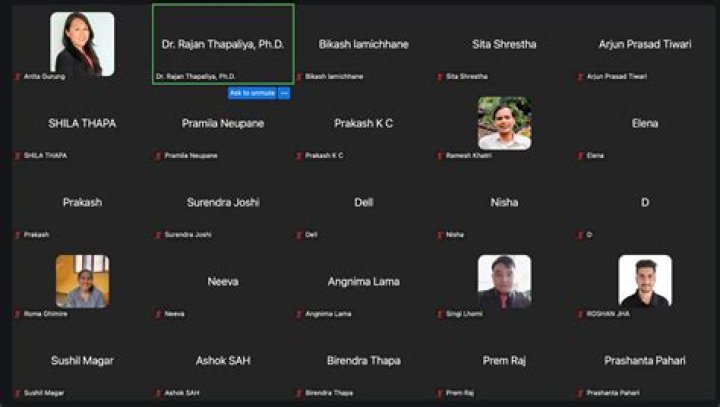The height and width of the screenshot is (407, 720).
Task: Click Surendra Joshi's muted mic icon
Action: point(158,235)
